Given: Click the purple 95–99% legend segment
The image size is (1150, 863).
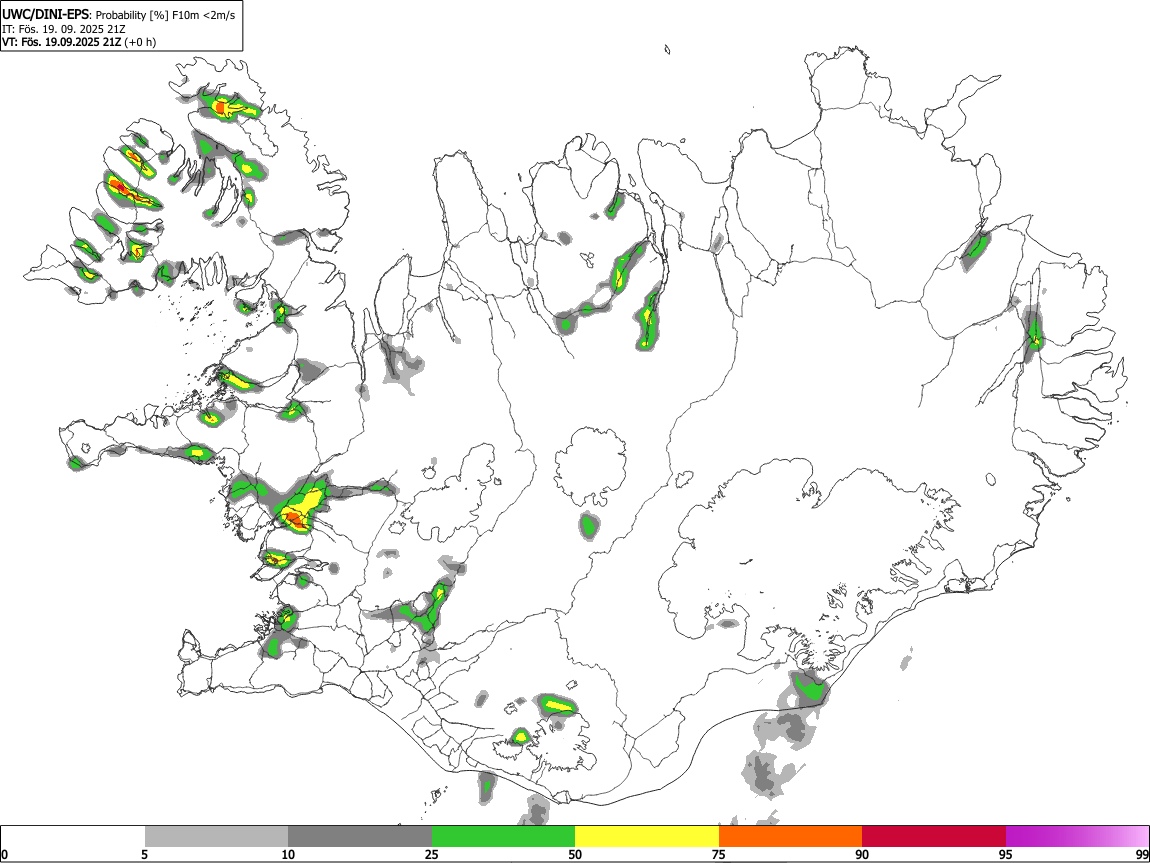Looking at the screenshot, I should click(1077, 837).
